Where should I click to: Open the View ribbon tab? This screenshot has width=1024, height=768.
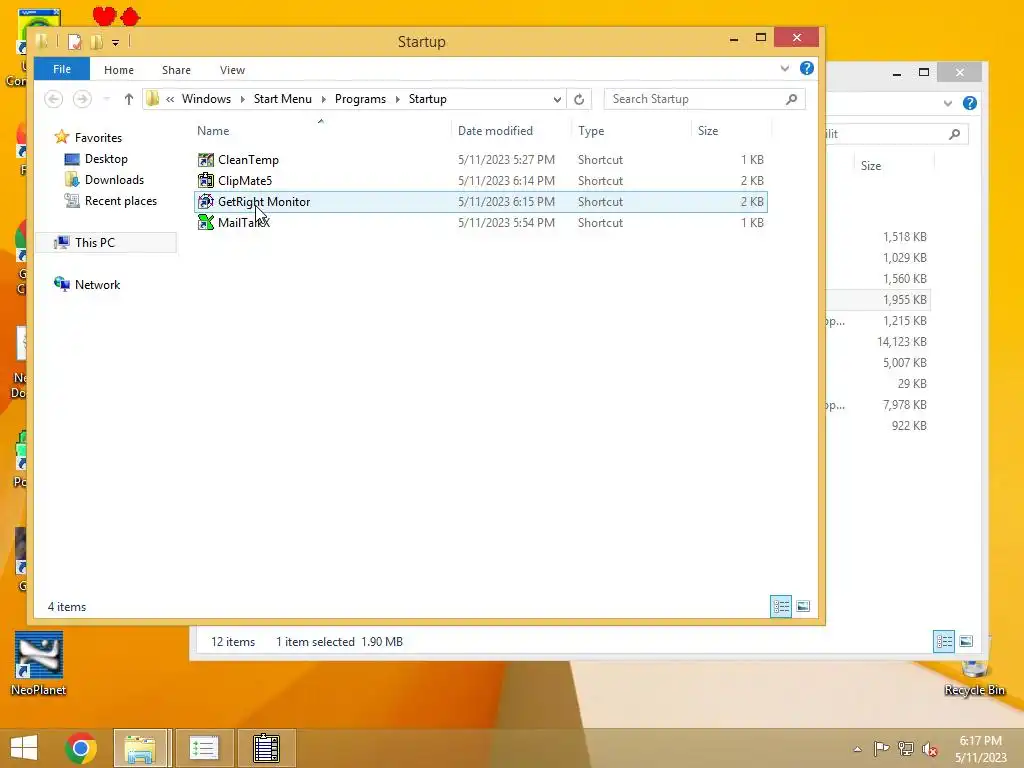pyautogui.click(x=232, y=70)
